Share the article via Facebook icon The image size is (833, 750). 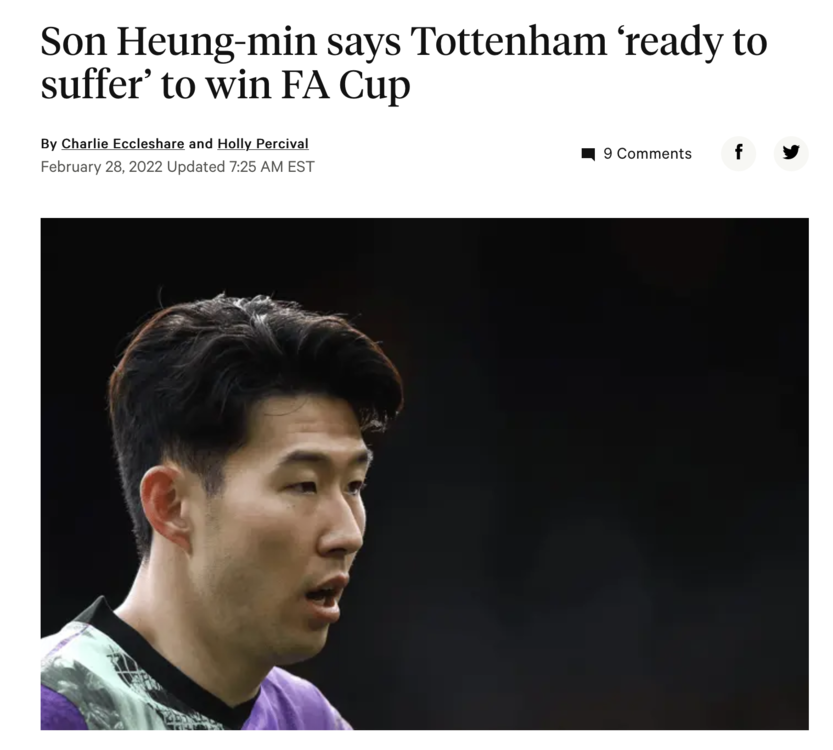[x=738, y=154]
